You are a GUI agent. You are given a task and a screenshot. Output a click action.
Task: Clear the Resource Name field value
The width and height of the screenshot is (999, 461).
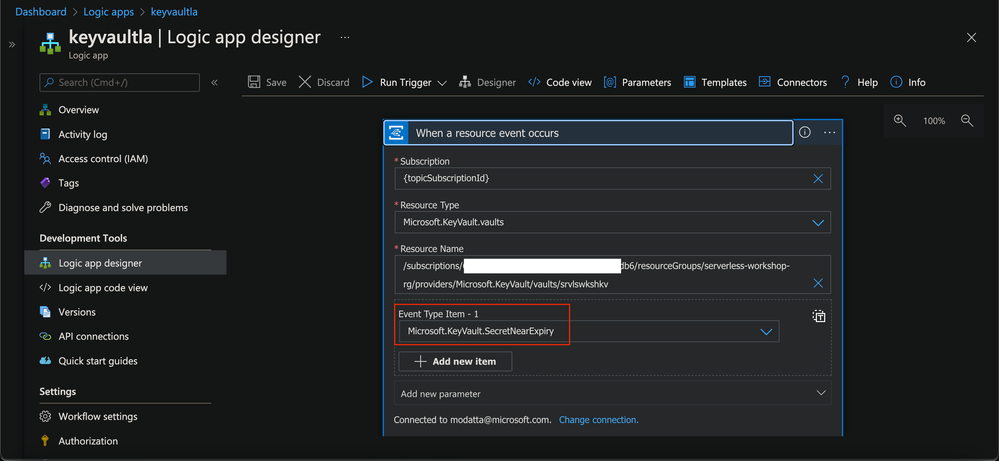click(818, 283)
